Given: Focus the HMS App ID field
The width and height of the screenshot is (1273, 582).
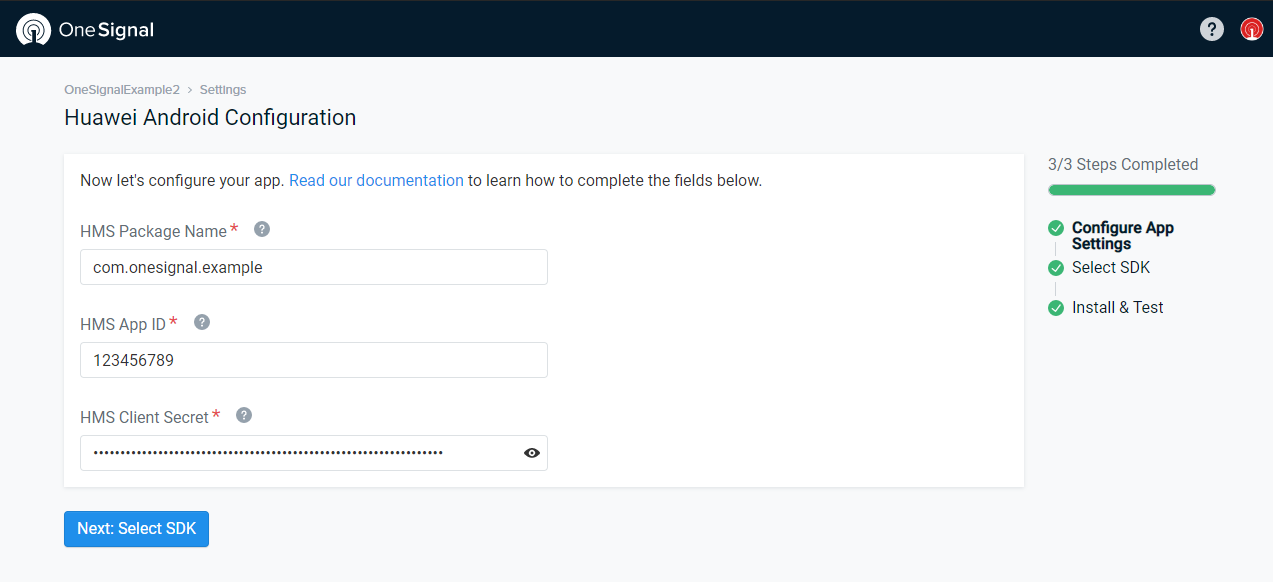Looking at the screenshot, I should (314, 360).
